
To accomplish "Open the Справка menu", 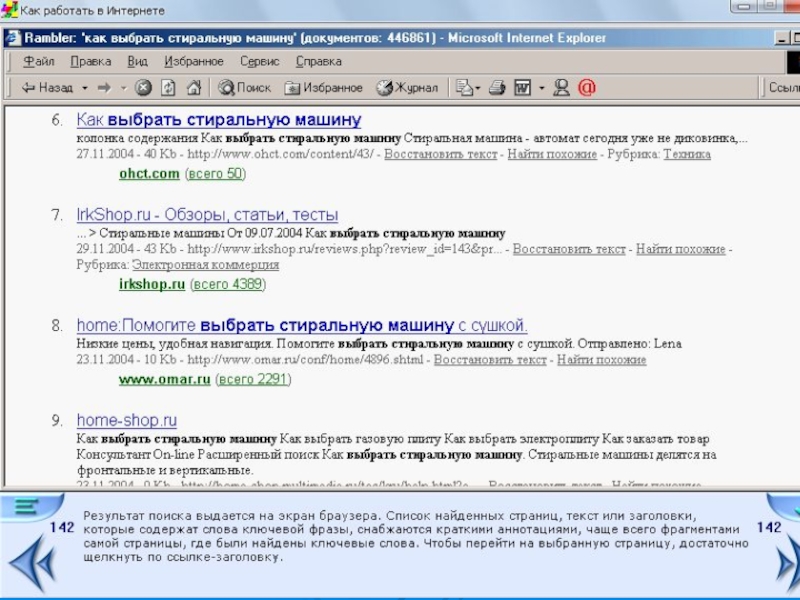I will [319, 61].
